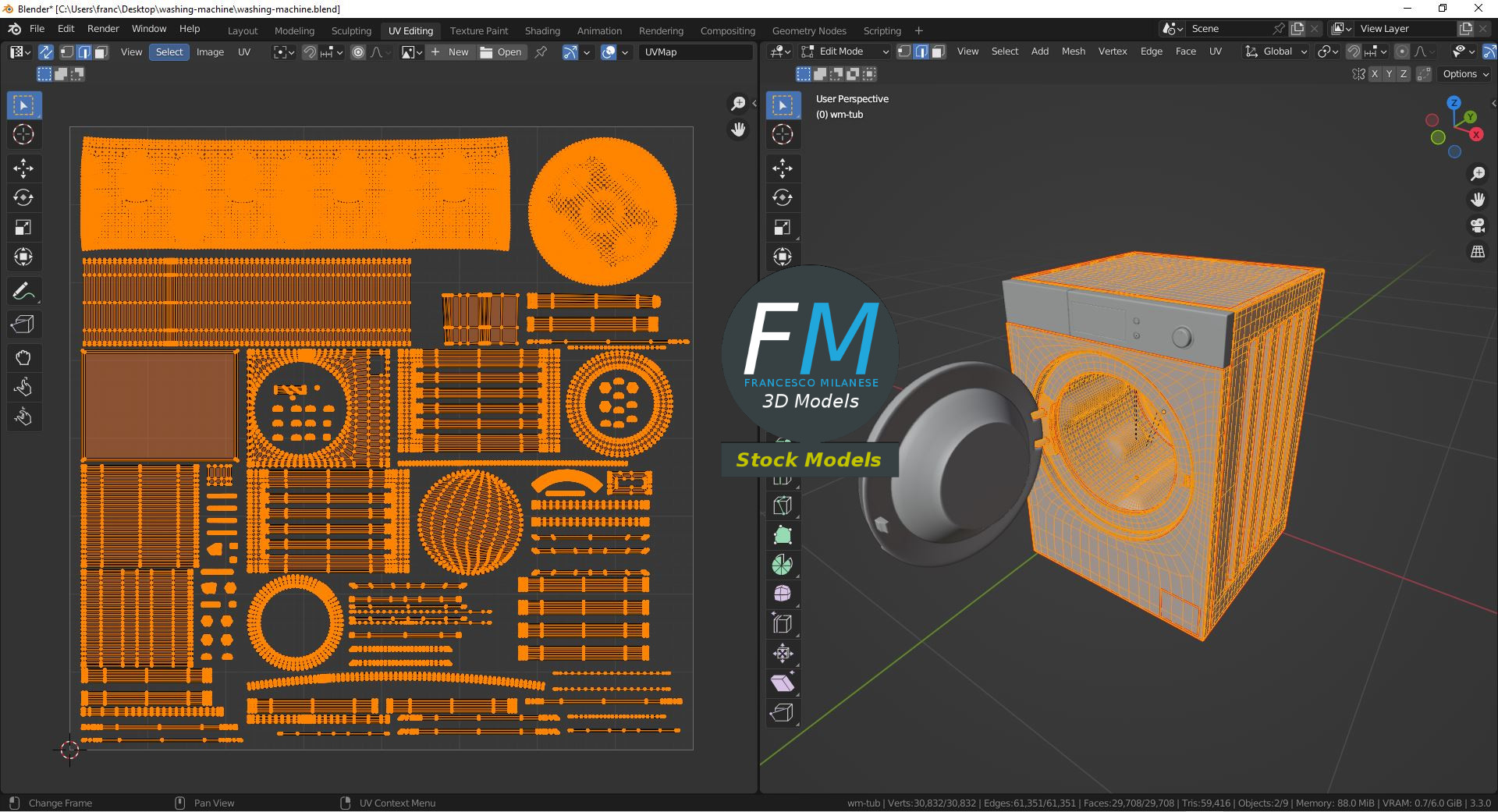Enable face select mode in 3D viewport

[x=939, y=51]
